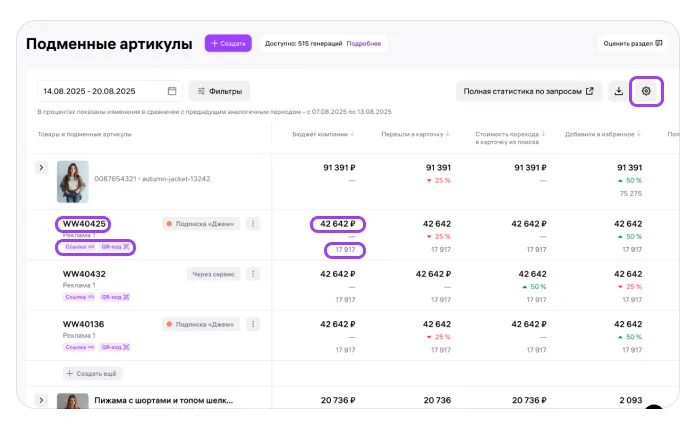Expand the Пижама с шортами product row
696x431 pixels.
(x=41, y=400)
